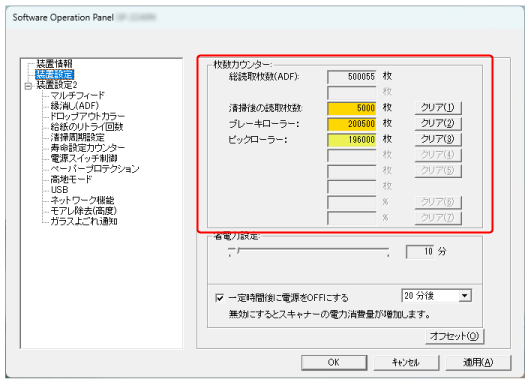Open ネットワーク機能 settings
Viewport: 530px width, 380px height.
82,200
